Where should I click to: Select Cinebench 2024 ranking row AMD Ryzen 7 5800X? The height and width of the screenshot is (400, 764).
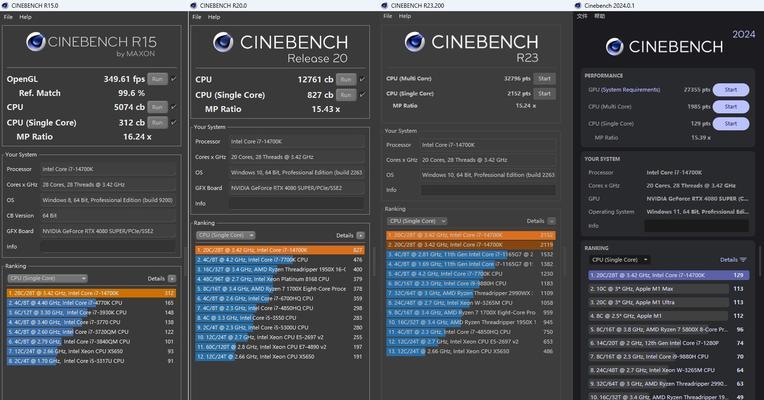[x=668, y=329]
